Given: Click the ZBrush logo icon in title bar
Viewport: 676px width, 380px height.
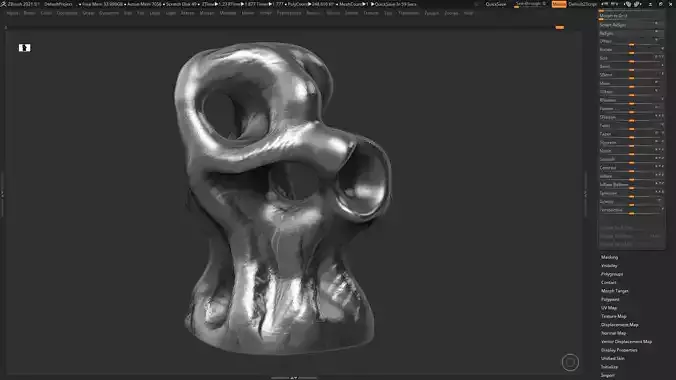Looking at the screenshot, I should point(3,4).
